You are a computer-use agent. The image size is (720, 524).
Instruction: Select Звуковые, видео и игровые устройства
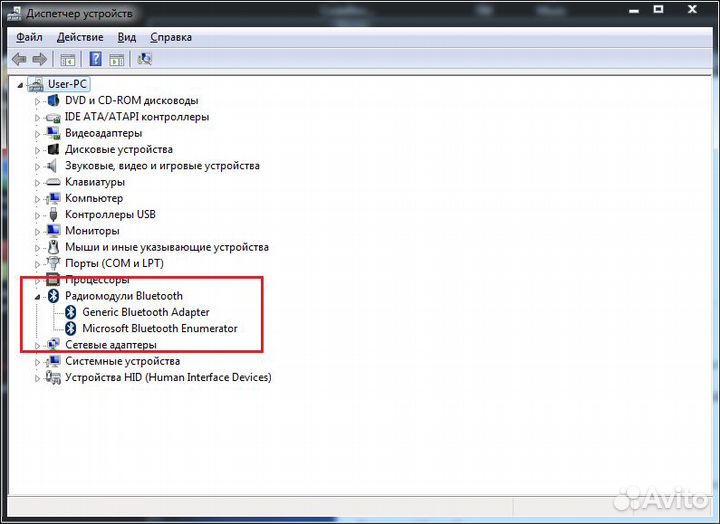tap(162, 166)
